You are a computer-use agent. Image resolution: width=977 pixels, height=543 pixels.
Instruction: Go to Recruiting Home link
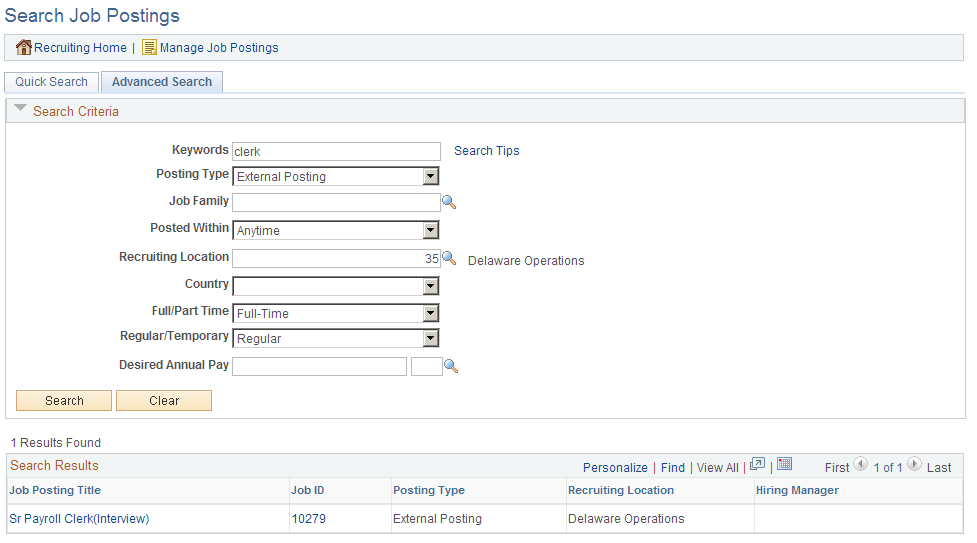[x=80, y=47]
